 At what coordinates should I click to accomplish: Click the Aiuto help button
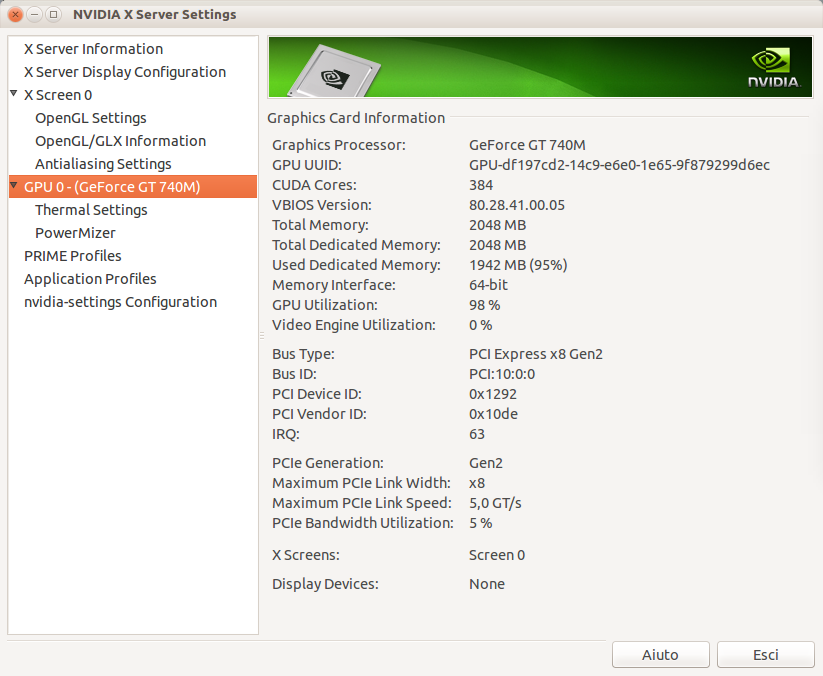click(x=660, y=654)
